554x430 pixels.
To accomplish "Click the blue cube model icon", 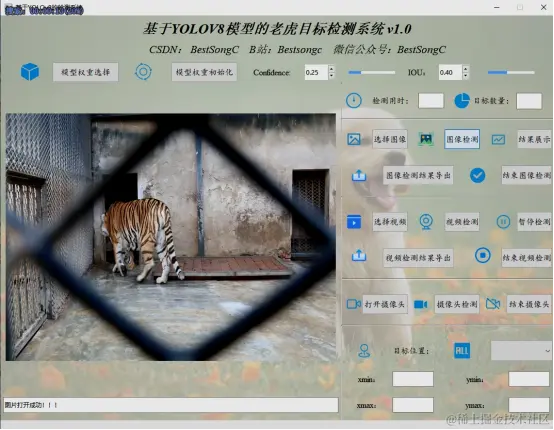I will pyautogui.click(x=30, y=72).
